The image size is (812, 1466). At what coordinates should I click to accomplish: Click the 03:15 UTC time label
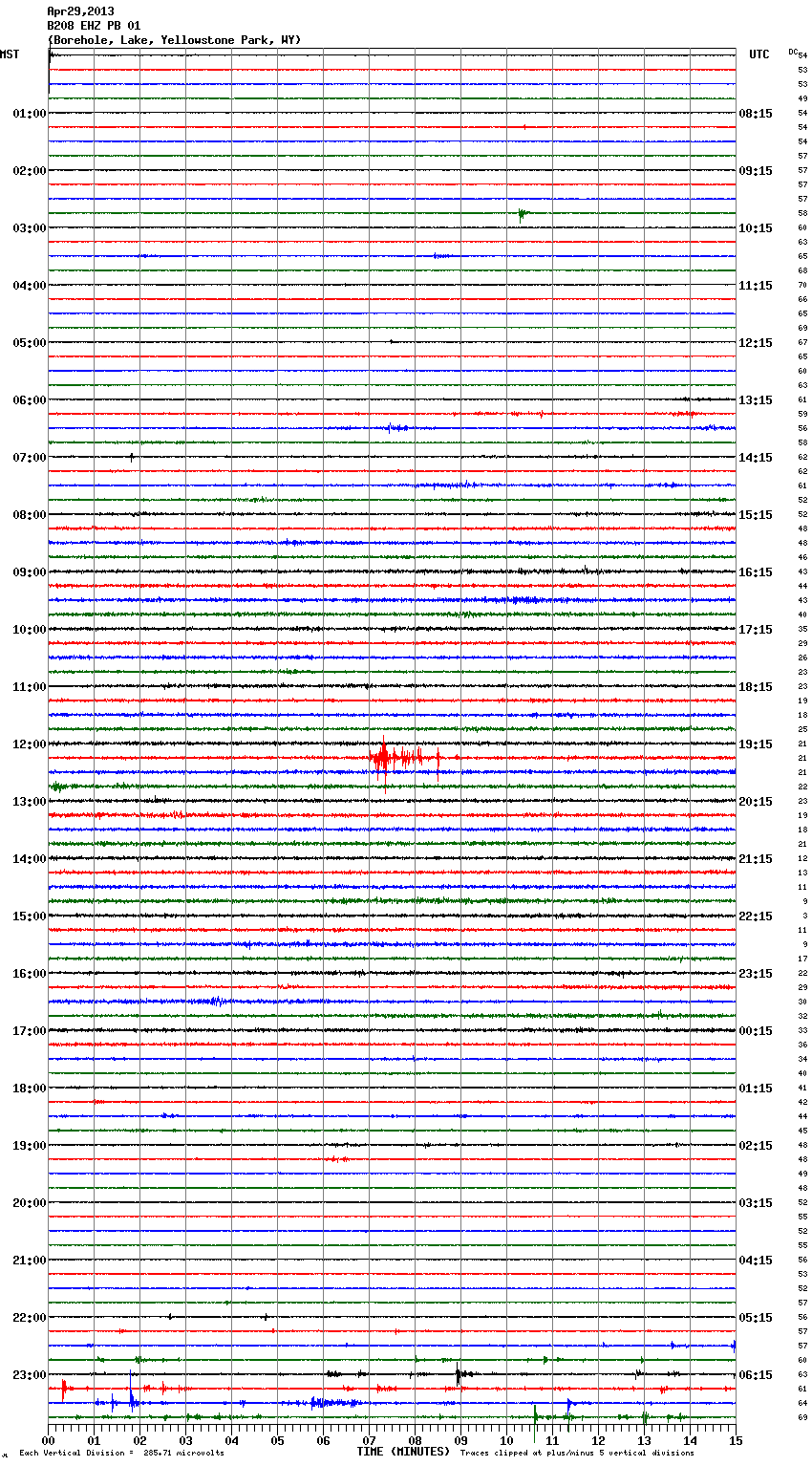[755, 1203]
